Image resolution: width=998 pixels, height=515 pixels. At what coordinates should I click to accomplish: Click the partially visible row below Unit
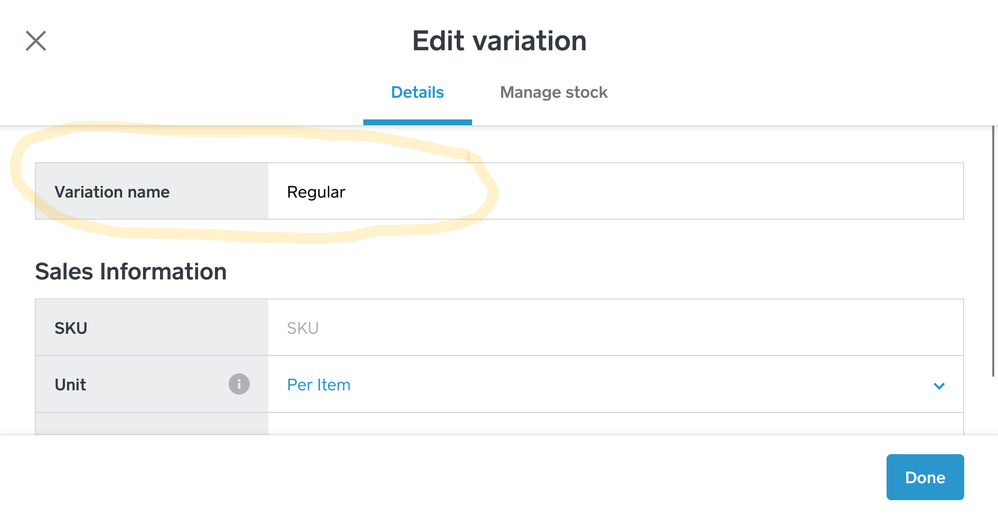coord(151,423)
